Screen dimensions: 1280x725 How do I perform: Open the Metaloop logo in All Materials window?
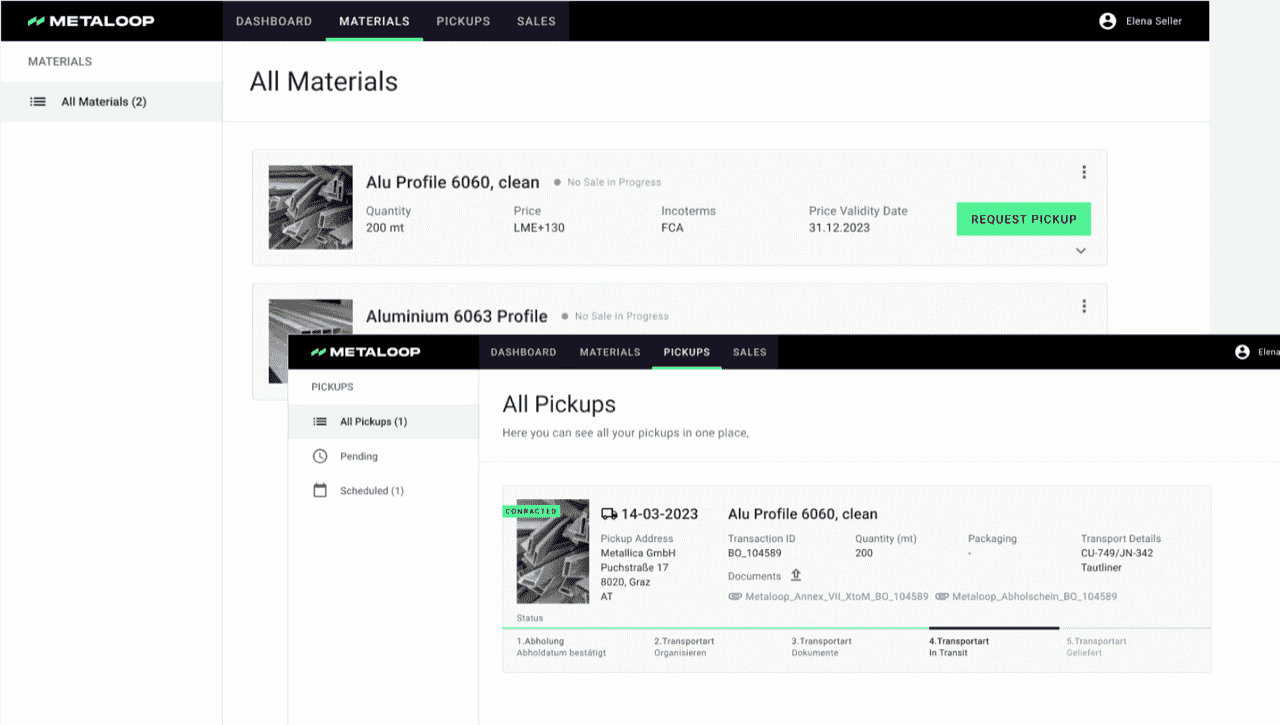tap(91, 20)
